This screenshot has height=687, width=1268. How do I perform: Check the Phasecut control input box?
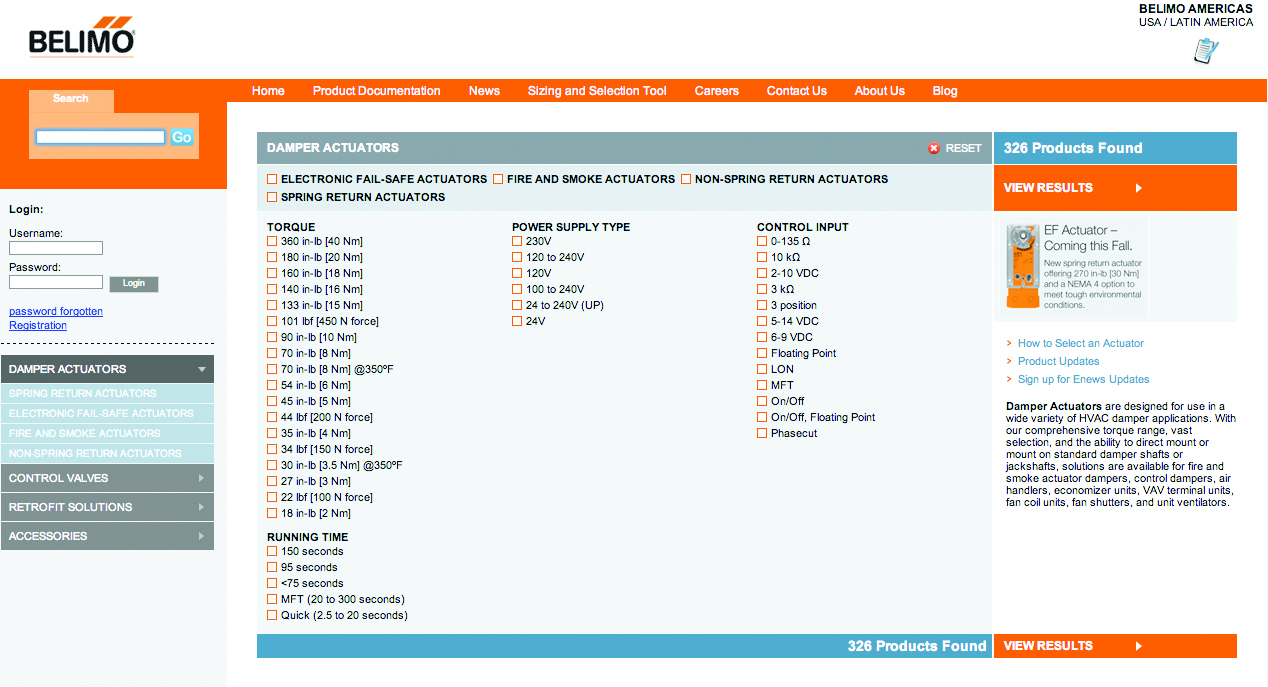(x=762, y=433)
